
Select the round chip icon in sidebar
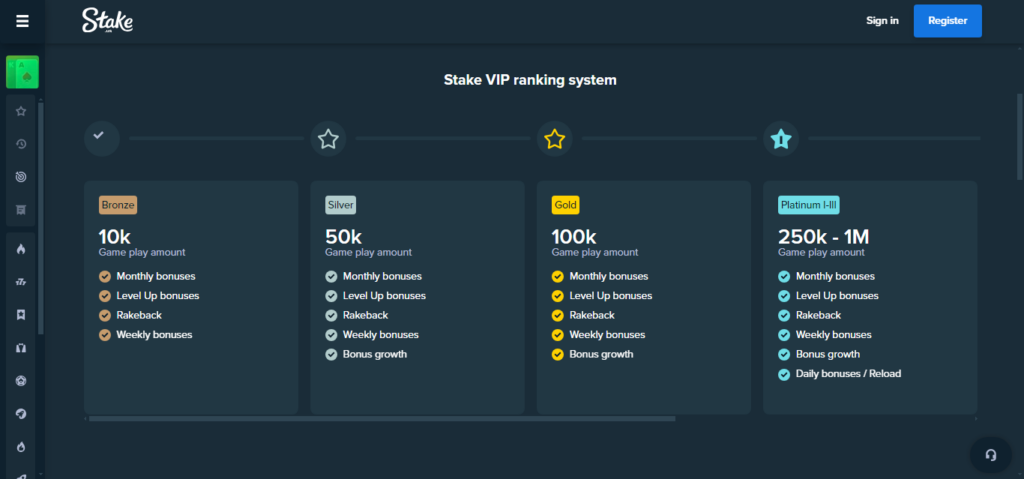pos(21,381)
